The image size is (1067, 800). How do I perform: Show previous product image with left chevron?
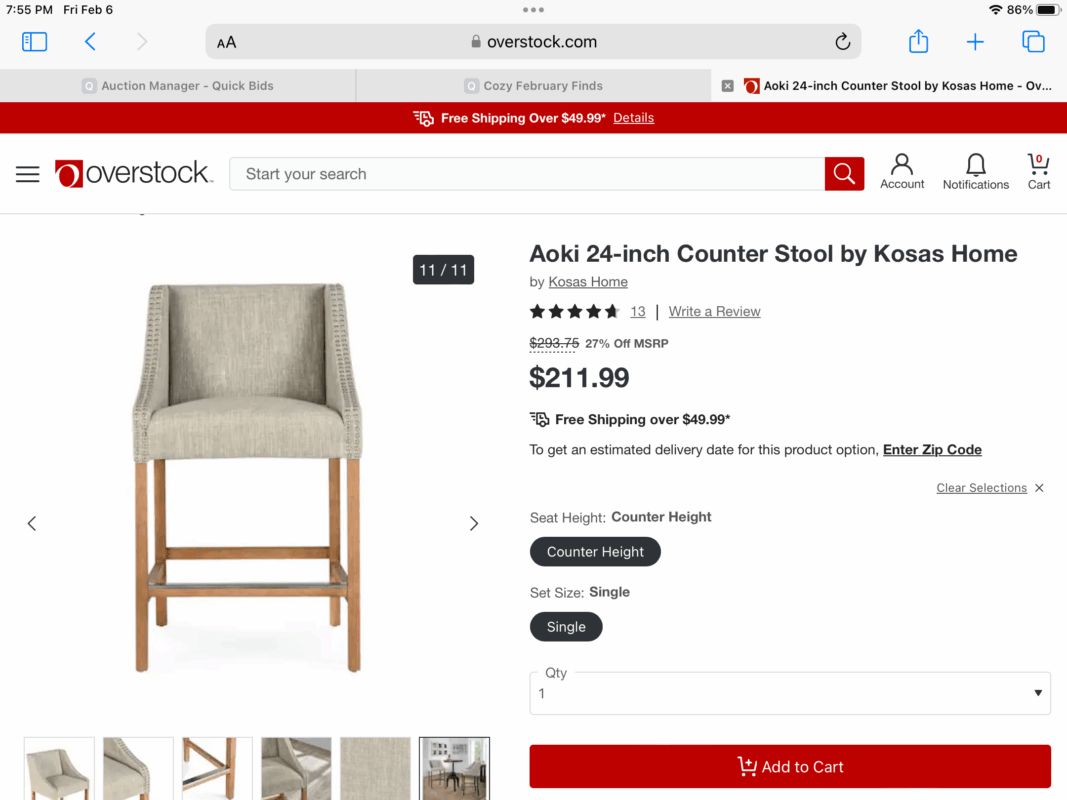32,523
